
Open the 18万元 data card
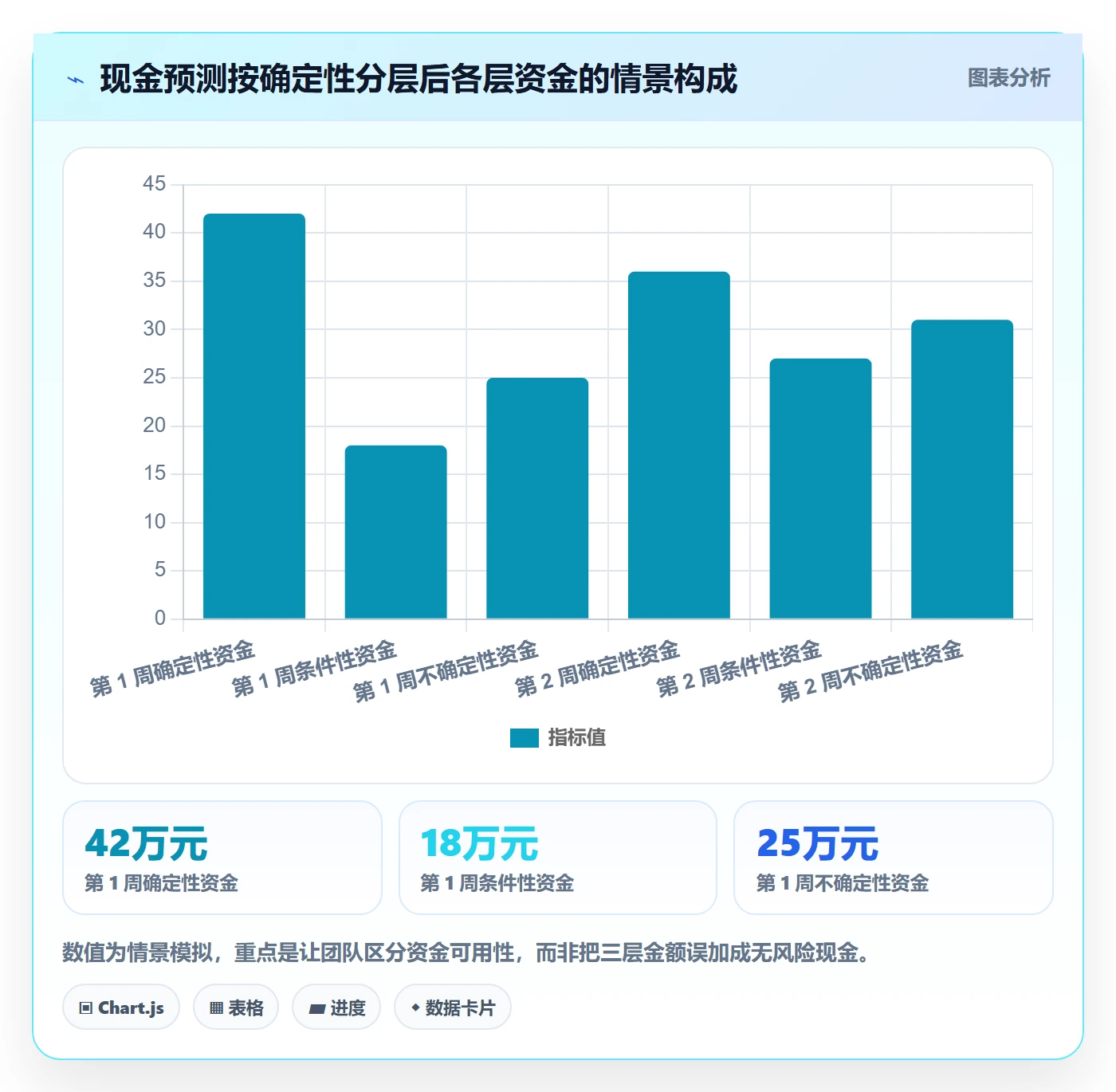tap(558, 858)
